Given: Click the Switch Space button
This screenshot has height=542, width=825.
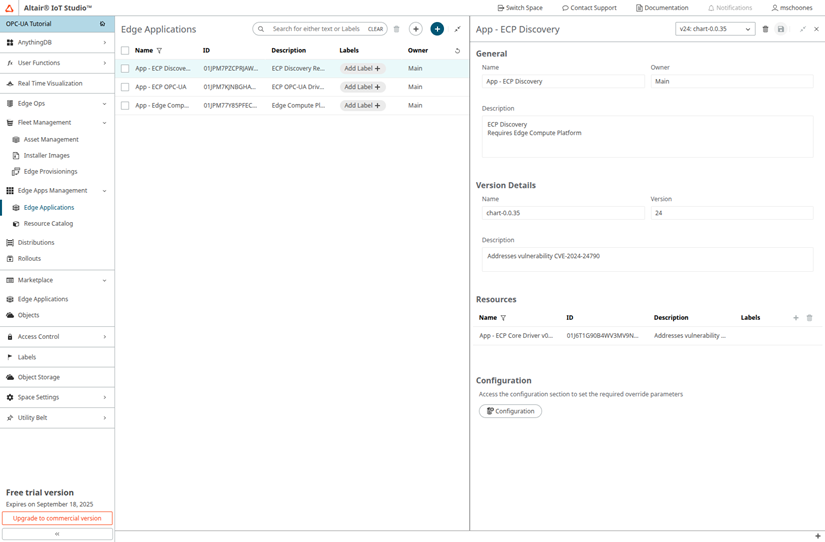Looking at the screenshot, I should pyautogui.click(x=520, y=8).
